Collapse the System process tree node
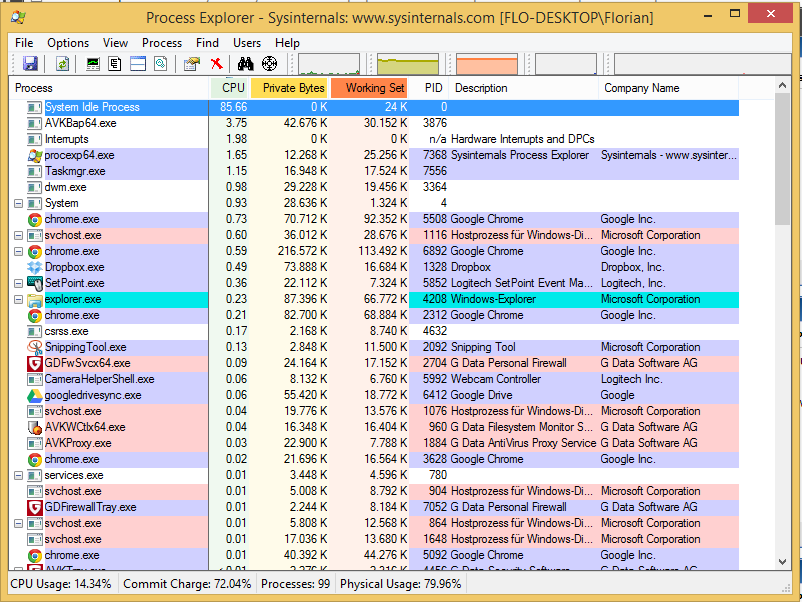 point(18,204)
